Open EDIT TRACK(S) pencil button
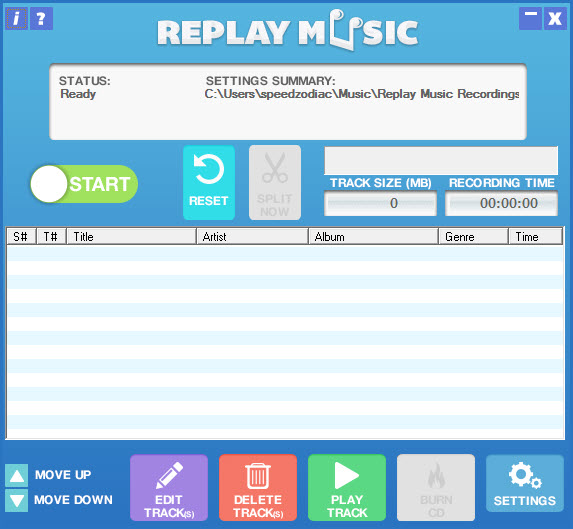The image size is (573, 529). pyautogui.click(x=169, y=488)
